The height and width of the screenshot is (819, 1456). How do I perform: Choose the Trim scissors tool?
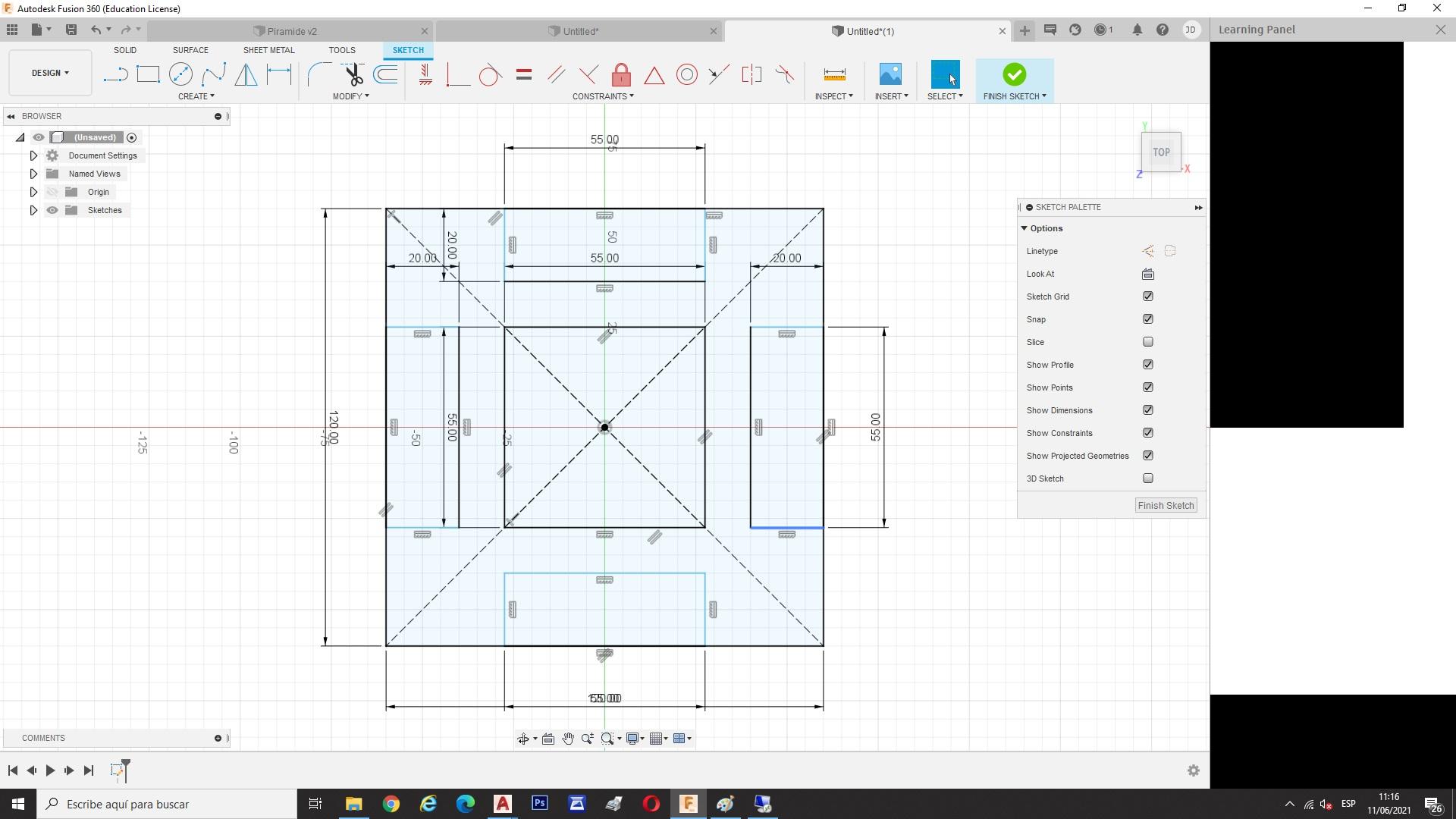353,74
